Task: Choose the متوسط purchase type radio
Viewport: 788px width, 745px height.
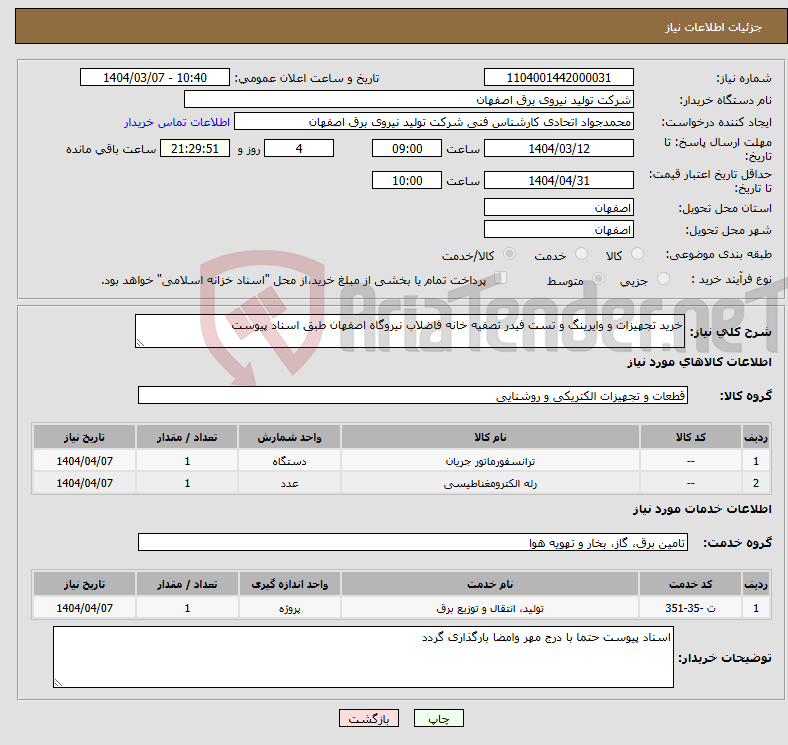Action: pos(598,279)
